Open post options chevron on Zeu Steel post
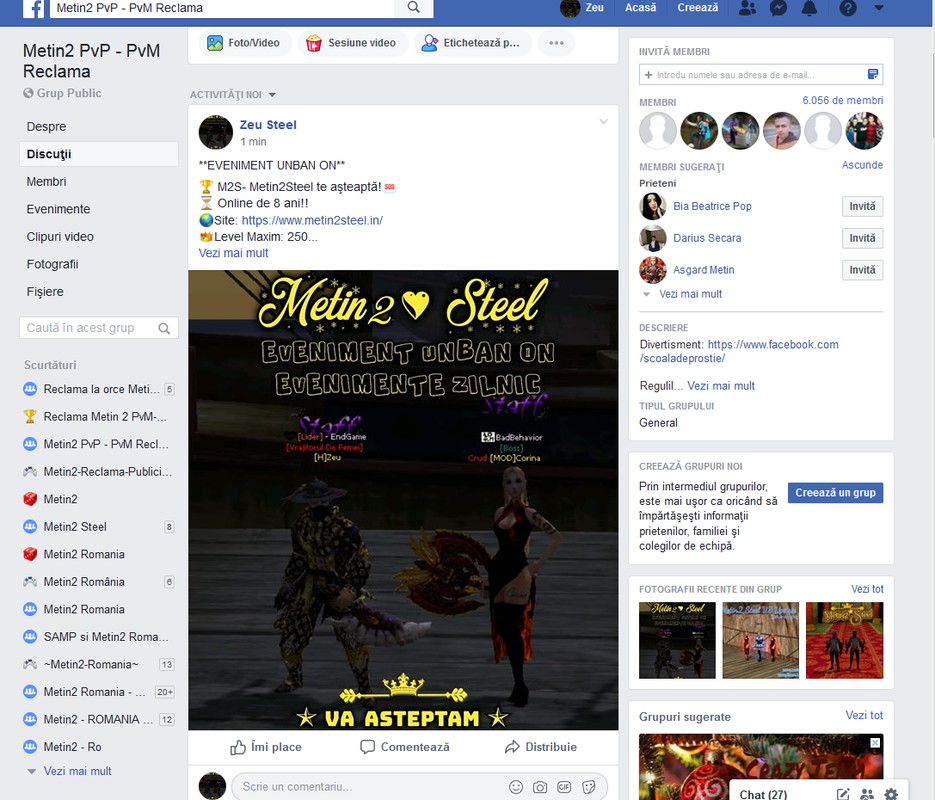This screenshot has width=935, height=800. [603, 122]
